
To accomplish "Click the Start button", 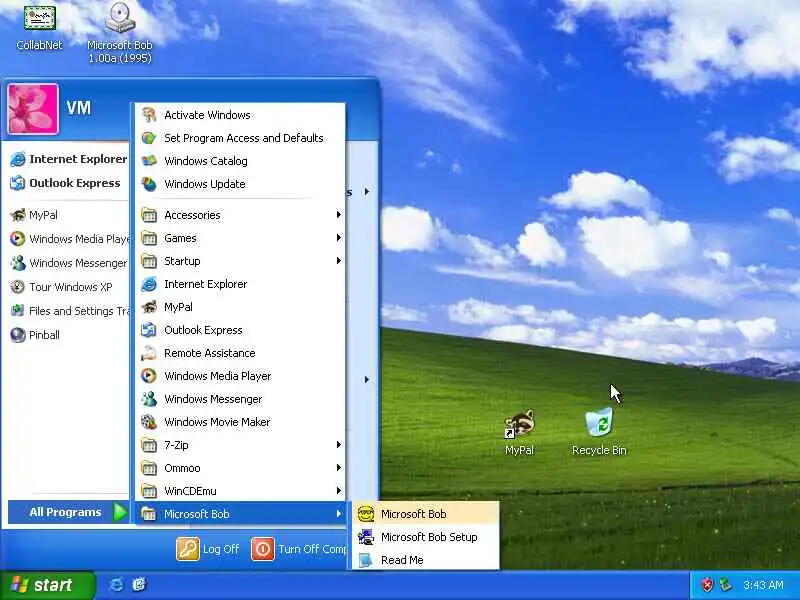I will click(47, 585).
